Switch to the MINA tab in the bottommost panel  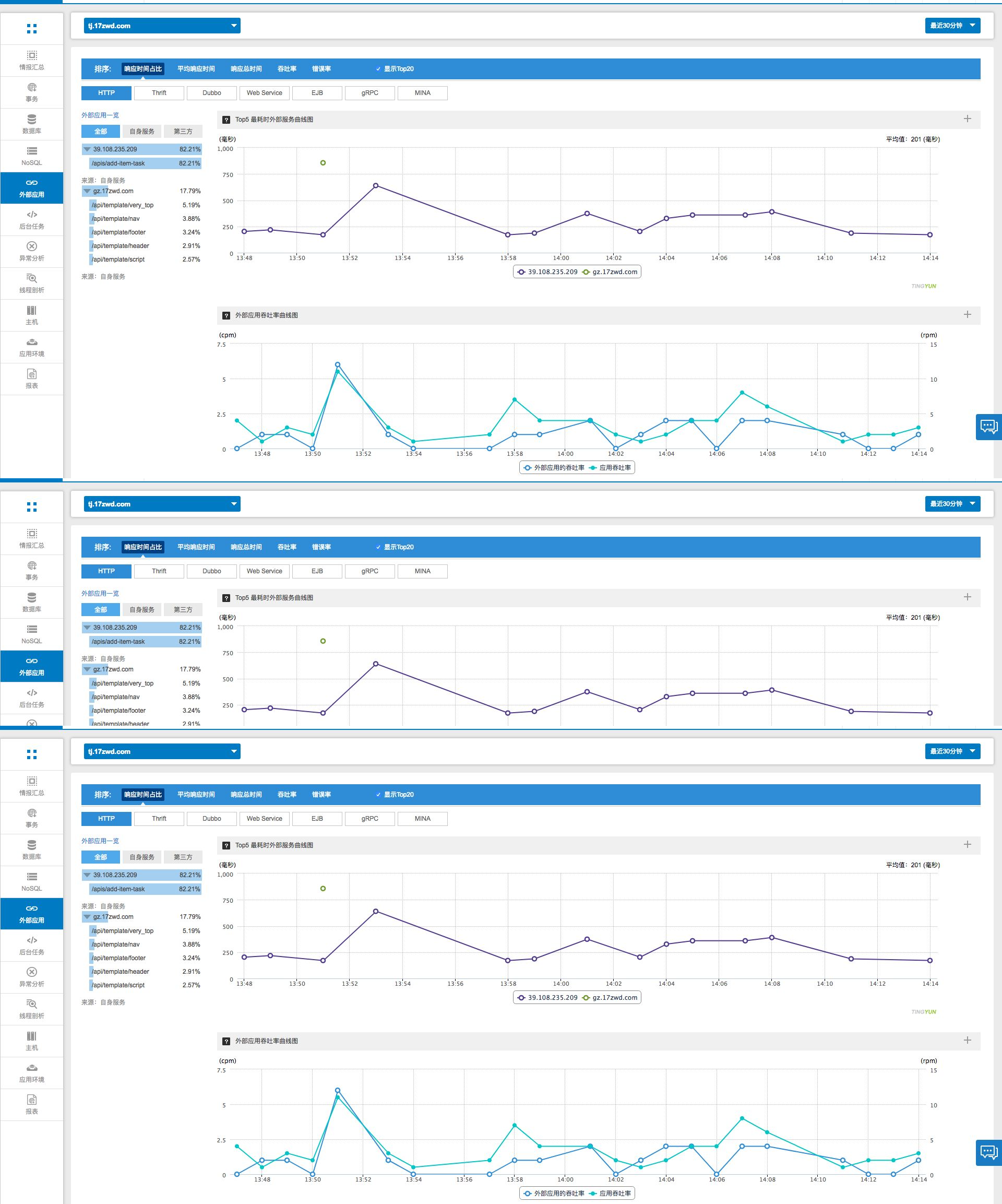coord(423,819)
